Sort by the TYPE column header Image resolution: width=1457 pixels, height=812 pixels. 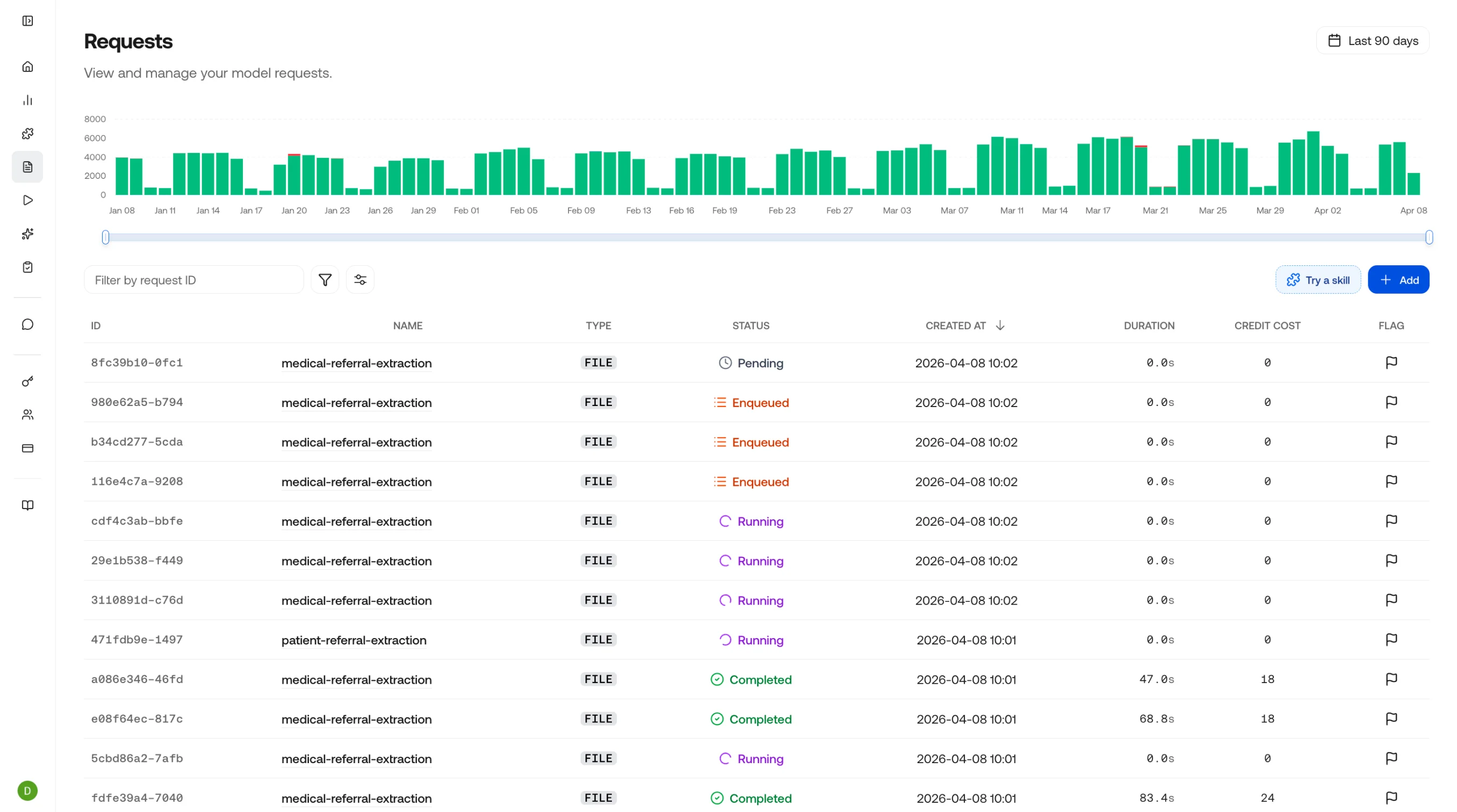(598, 325)
